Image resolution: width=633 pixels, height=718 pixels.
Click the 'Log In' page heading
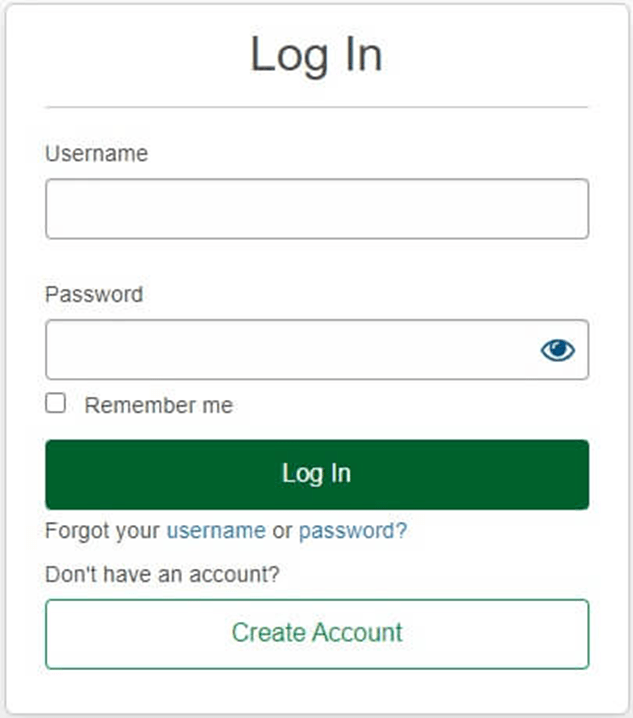pyautogui.click(x=316, y=55)
